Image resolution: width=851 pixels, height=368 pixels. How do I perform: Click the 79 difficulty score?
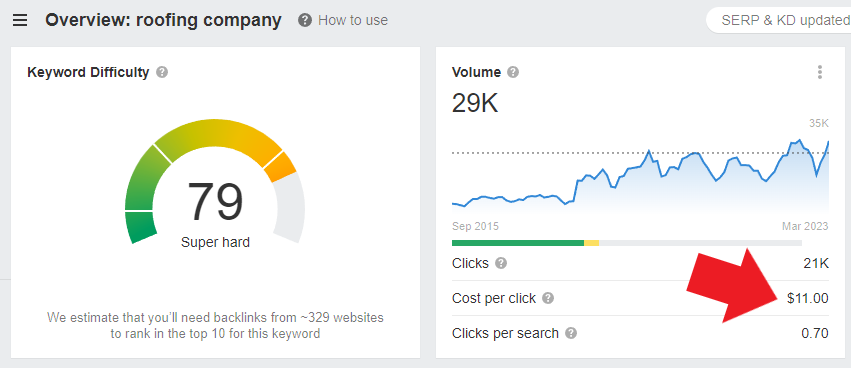(x=215, y=202)
